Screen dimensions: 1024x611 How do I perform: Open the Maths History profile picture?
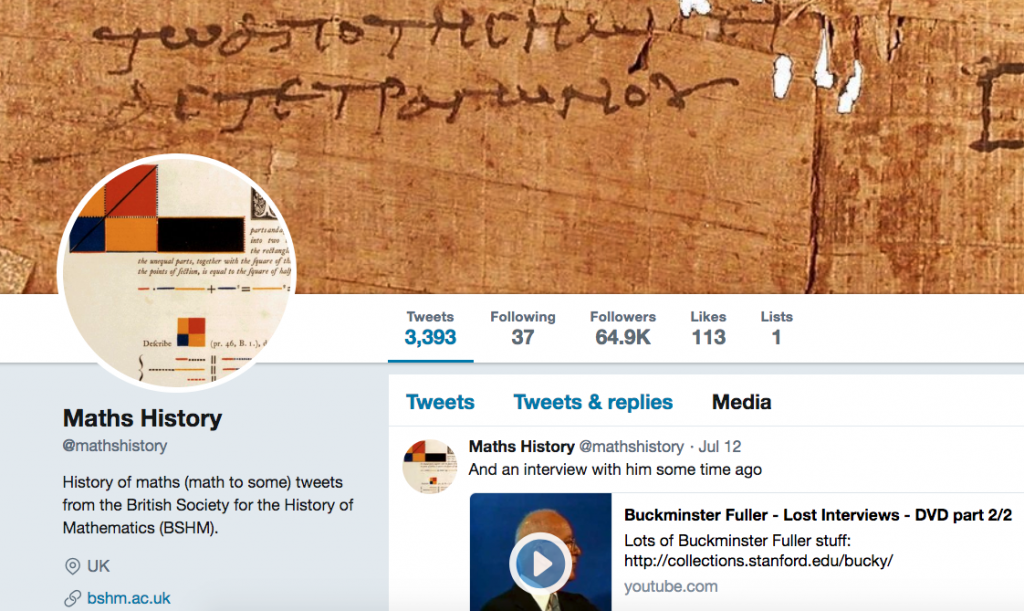(177, 273)
